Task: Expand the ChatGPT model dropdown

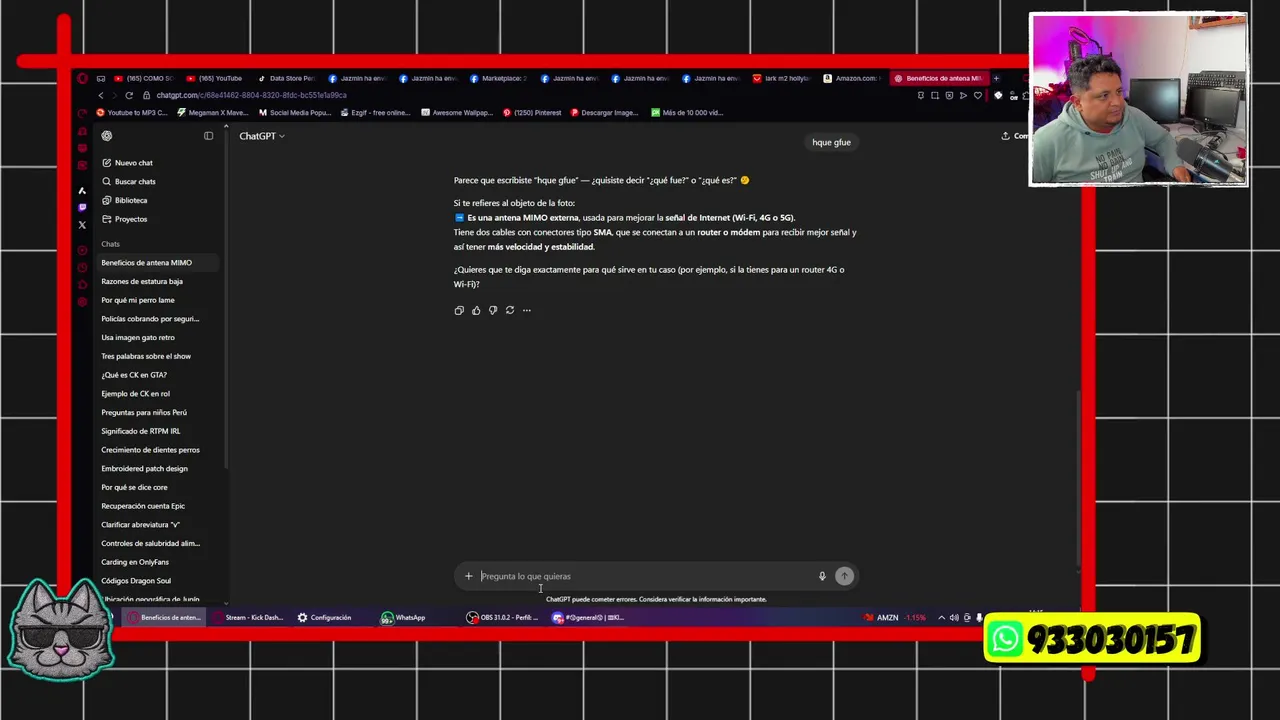Action: [262, 136]
